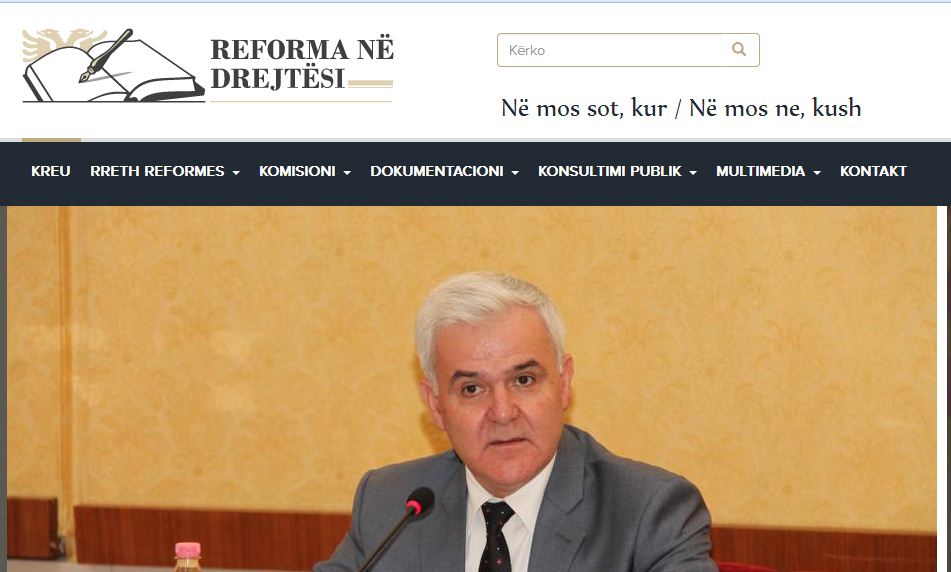951x572 pixels.
Task: Open the KONSULTIMI PUBLIK dropdown
Action: tap(610, 171)
